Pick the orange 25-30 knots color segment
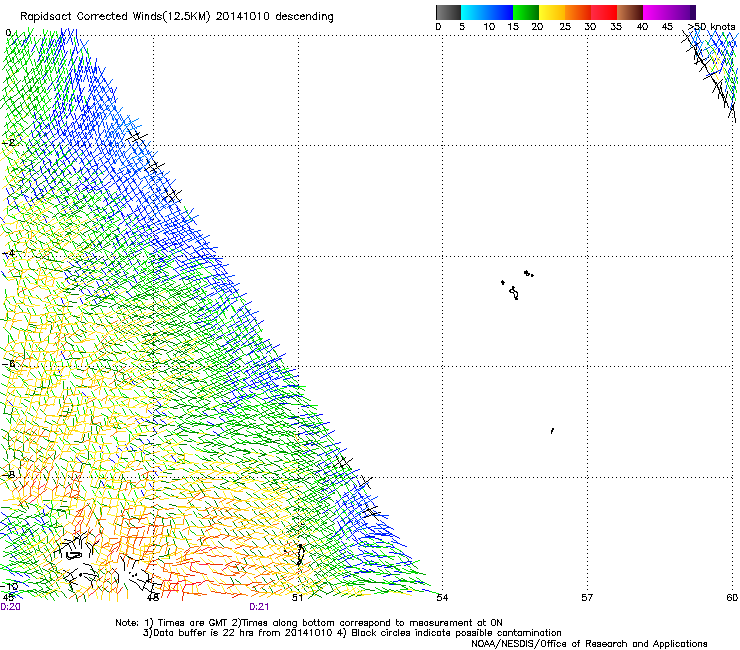 (x=578, y=12)
